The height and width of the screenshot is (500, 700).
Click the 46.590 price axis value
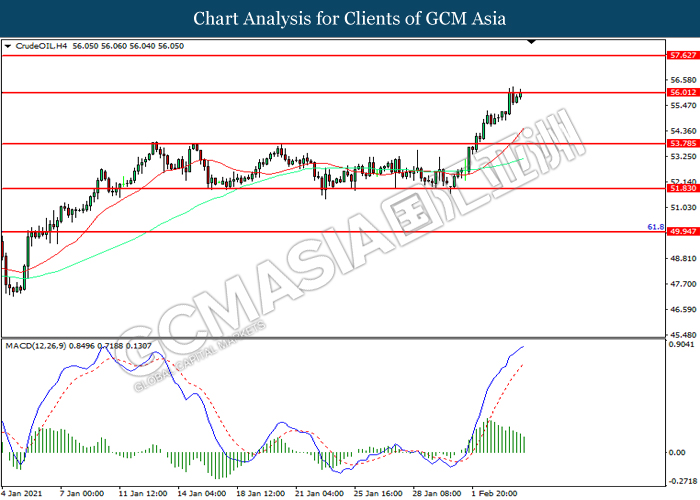pos(683,309)
